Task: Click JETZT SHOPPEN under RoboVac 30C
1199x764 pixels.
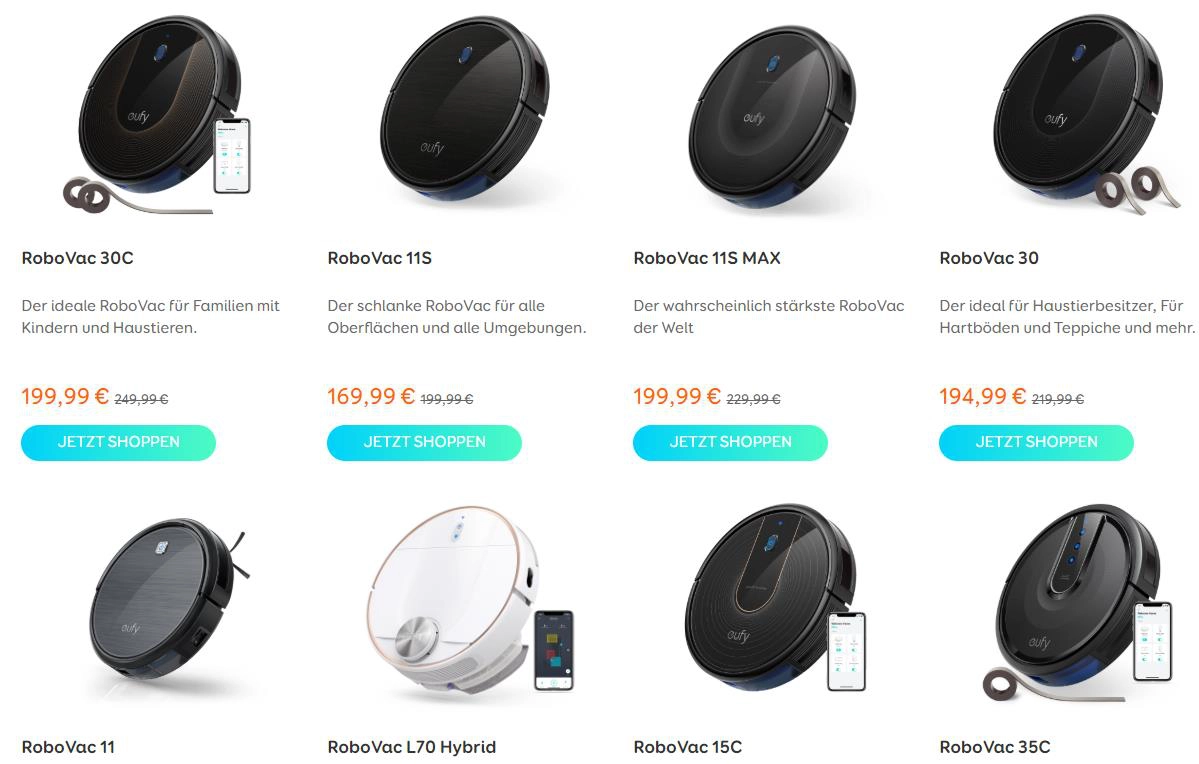Action: pyautogui.click(x=119, y=442)
